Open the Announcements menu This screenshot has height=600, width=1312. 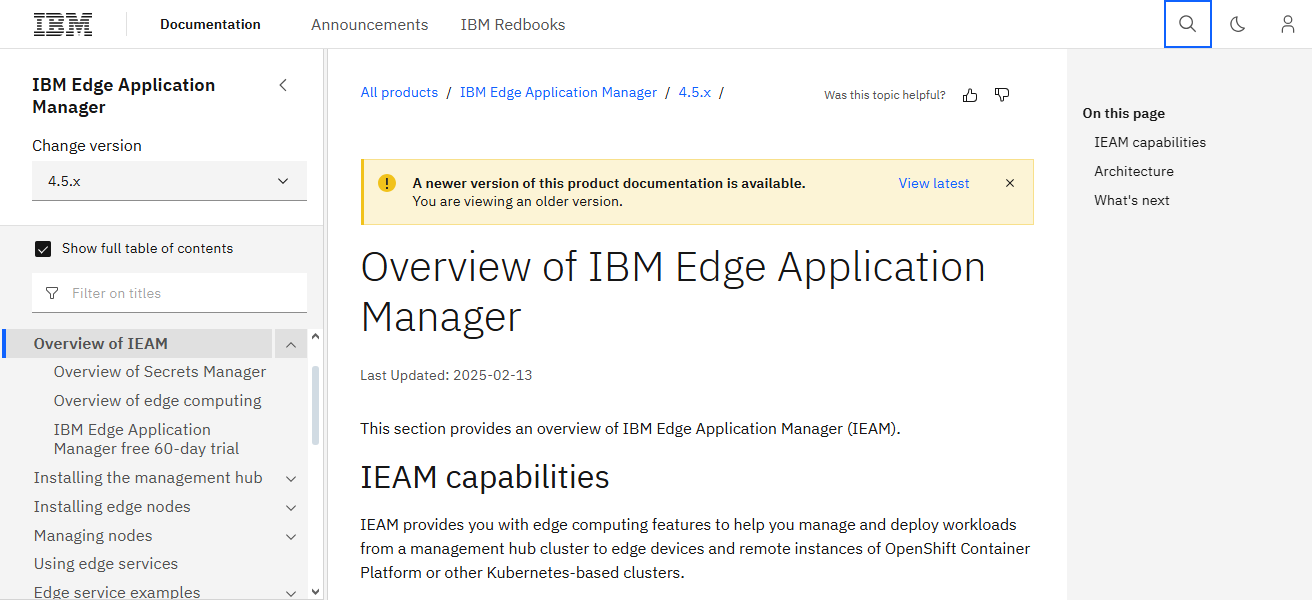pyautogui.click(x=370, y=24)
